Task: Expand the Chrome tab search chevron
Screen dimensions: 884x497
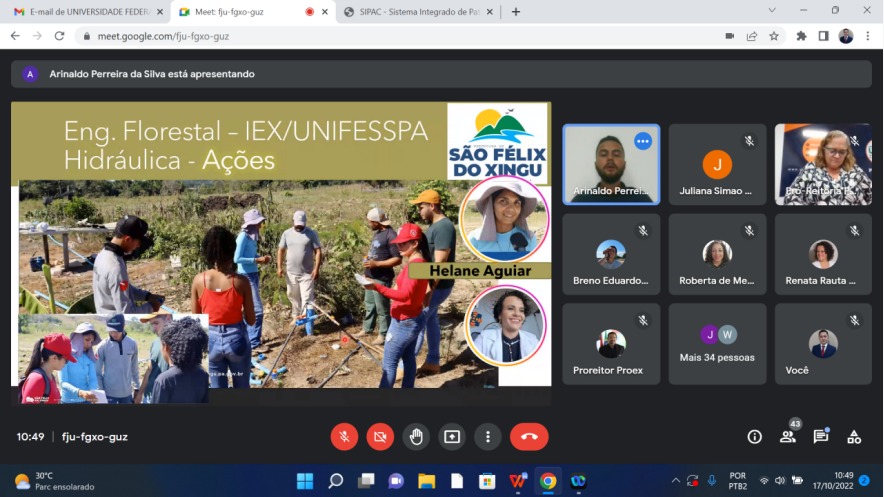Action: (772, 11)
